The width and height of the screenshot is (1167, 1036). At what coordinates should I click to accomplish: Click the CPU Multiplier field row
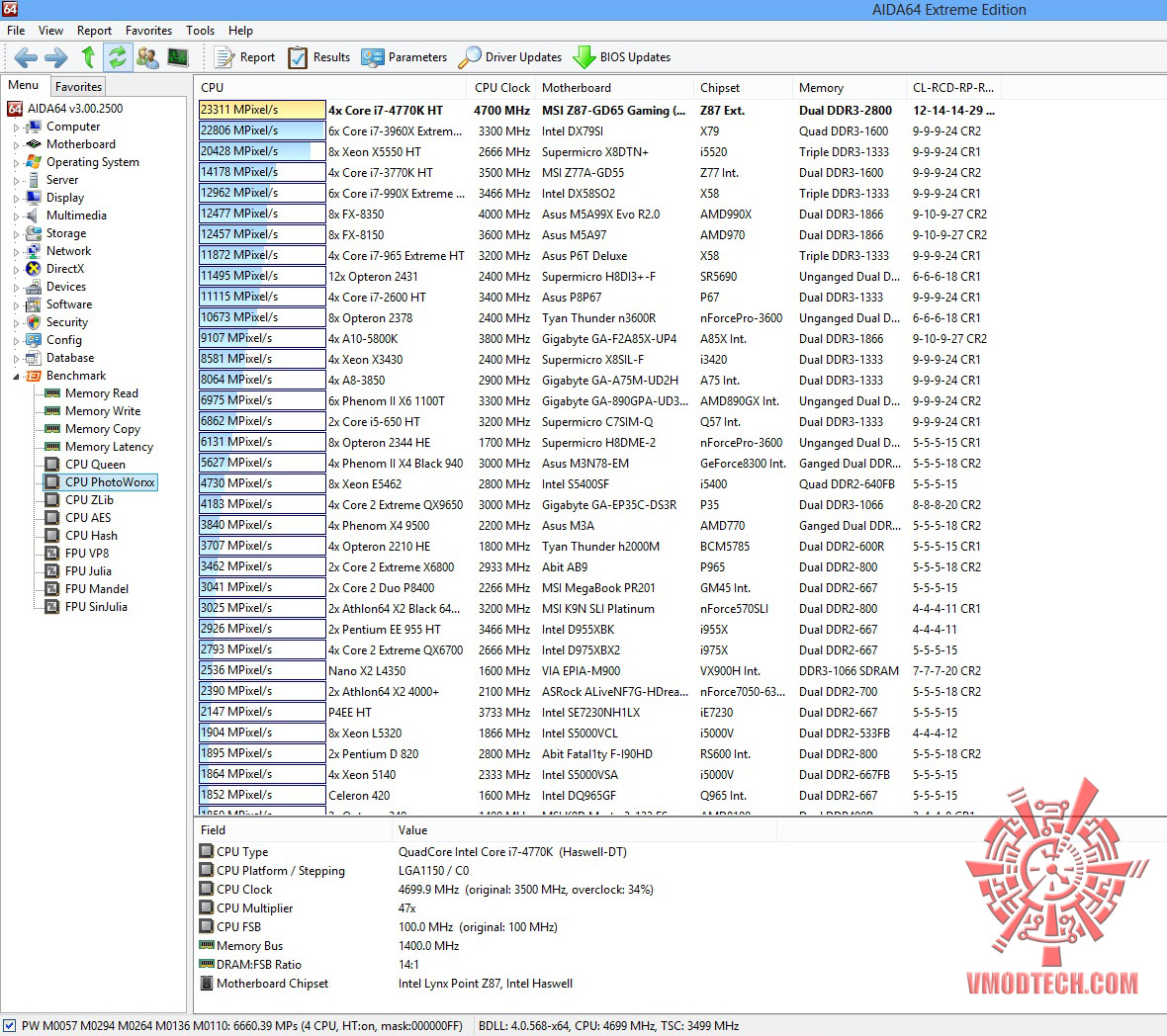[x=484, y=908]
